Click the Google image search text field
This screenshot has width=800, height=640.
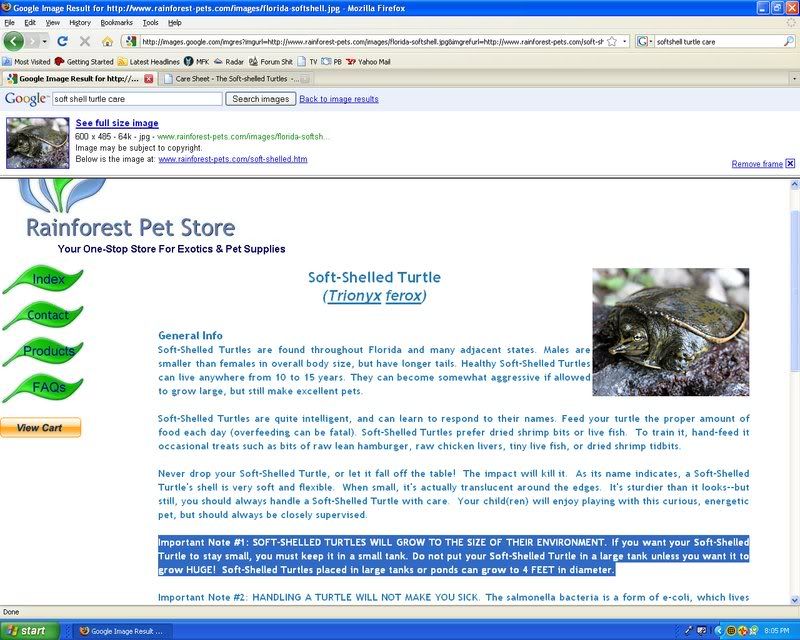[136, 99]
